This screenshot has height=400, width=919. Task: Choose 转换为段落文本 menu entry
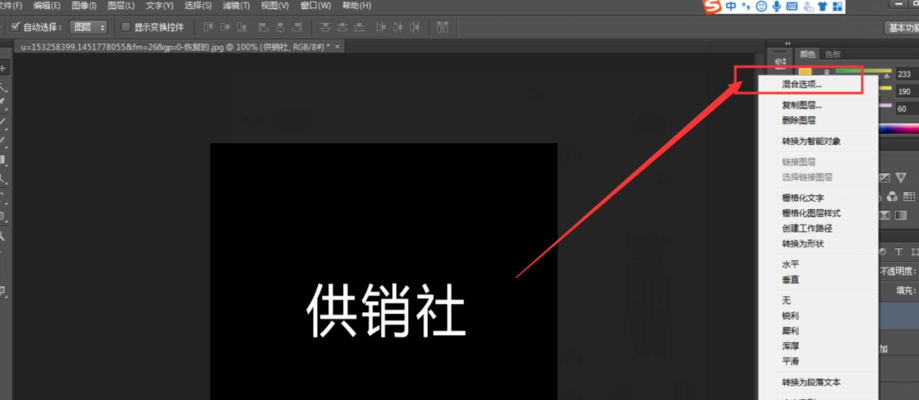[x=818, y=382]
